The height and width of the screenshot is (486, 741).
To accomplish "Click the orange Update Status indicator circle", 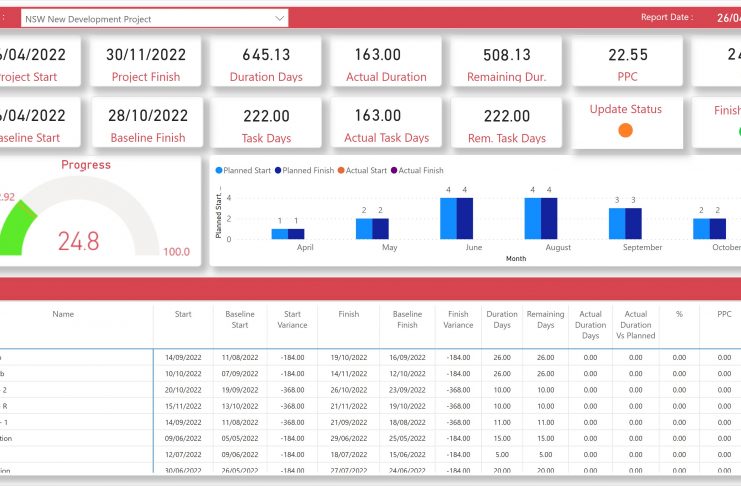I will click(x=626, y=130).
